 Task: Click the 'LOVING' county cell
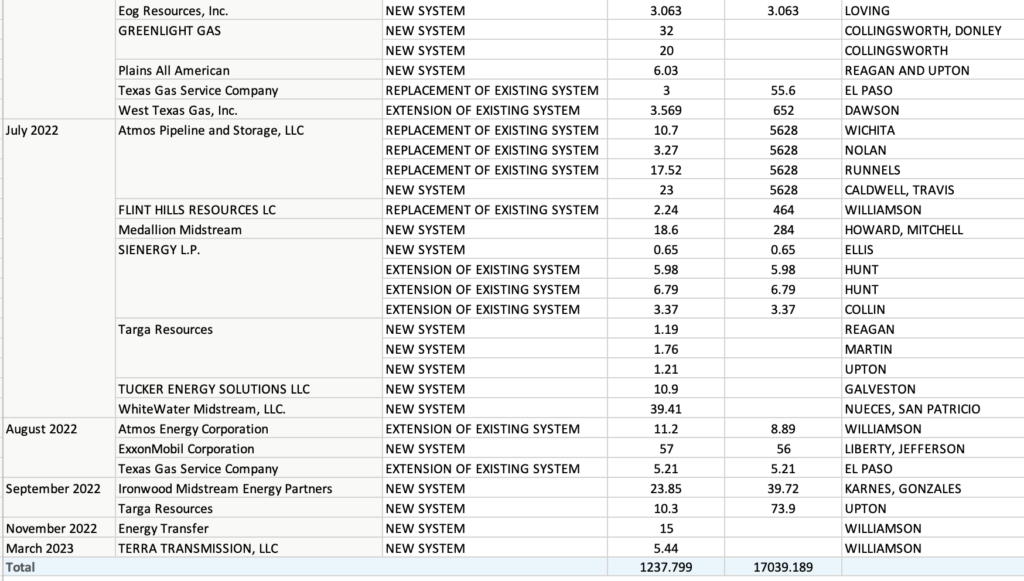click(933, 10)
